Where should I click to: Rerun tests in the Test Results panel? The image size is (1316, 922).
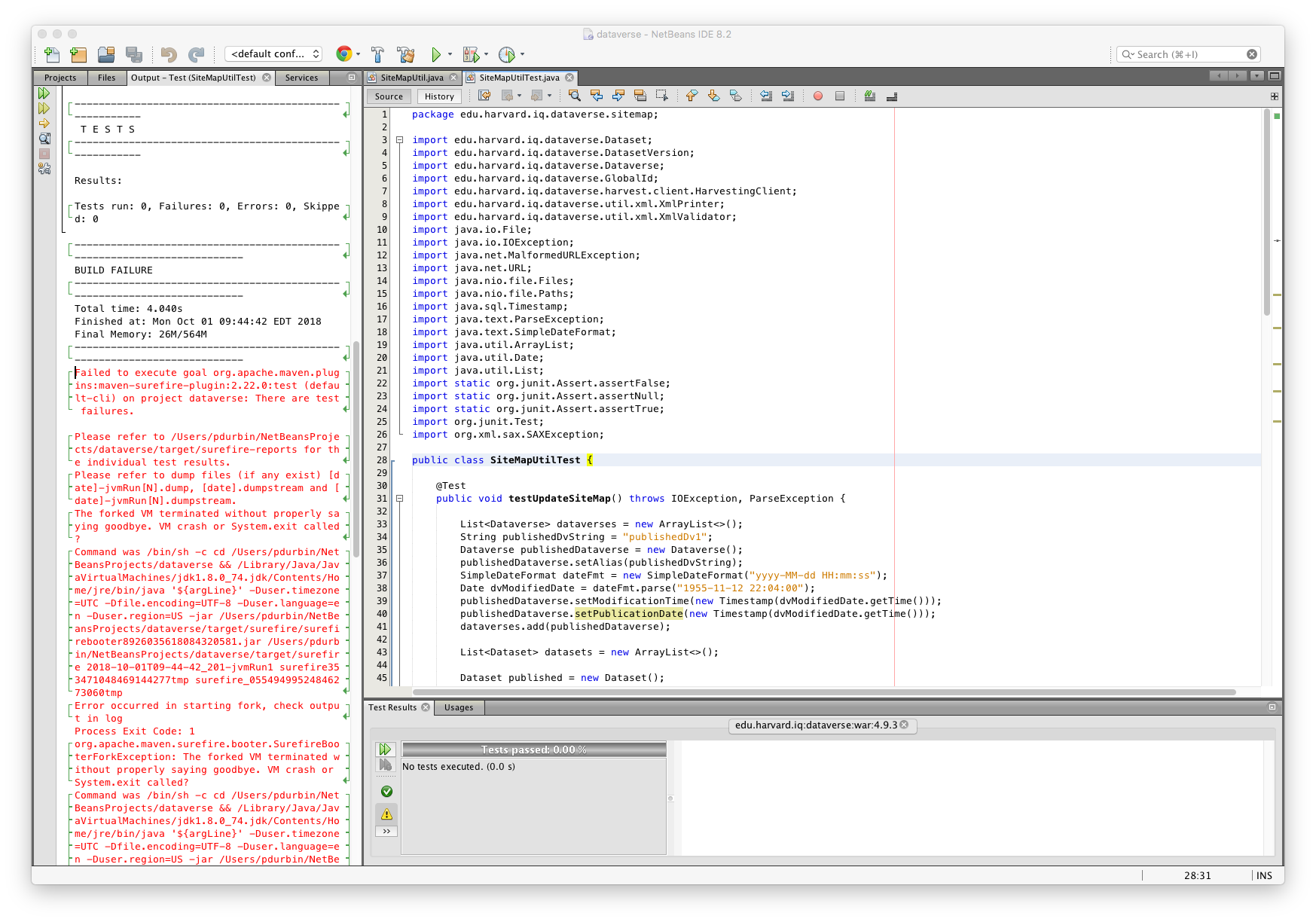click(385, 749)
